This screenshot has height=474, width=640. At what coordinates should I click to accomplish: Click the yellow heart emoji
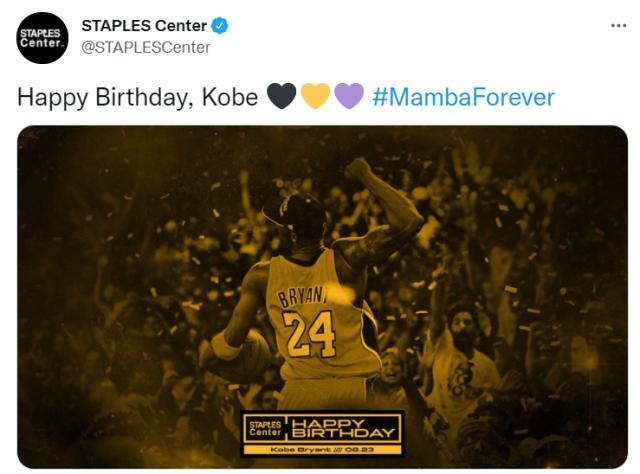[315, 97]
